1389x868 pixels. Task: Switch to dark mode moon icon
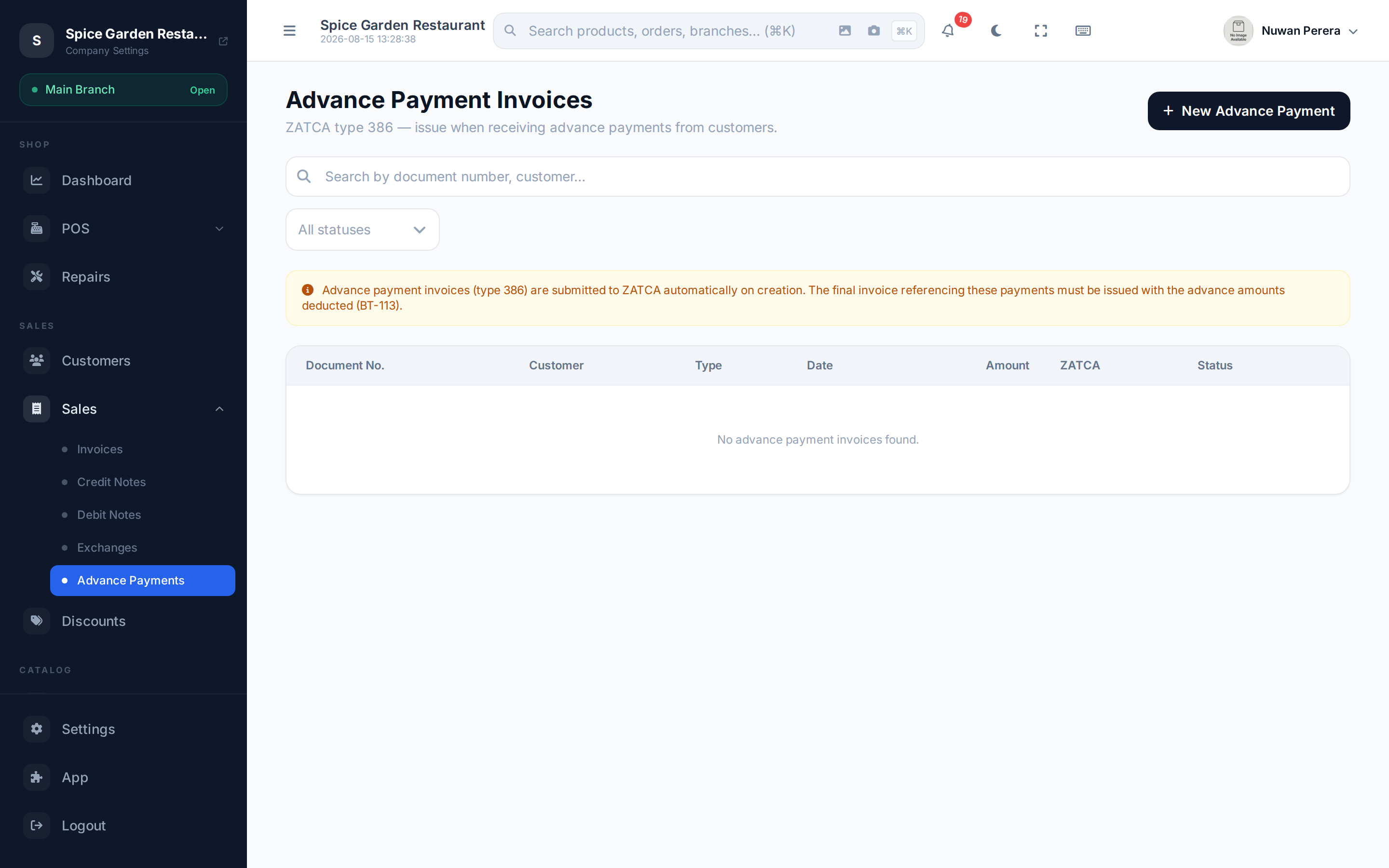[996, 30]
